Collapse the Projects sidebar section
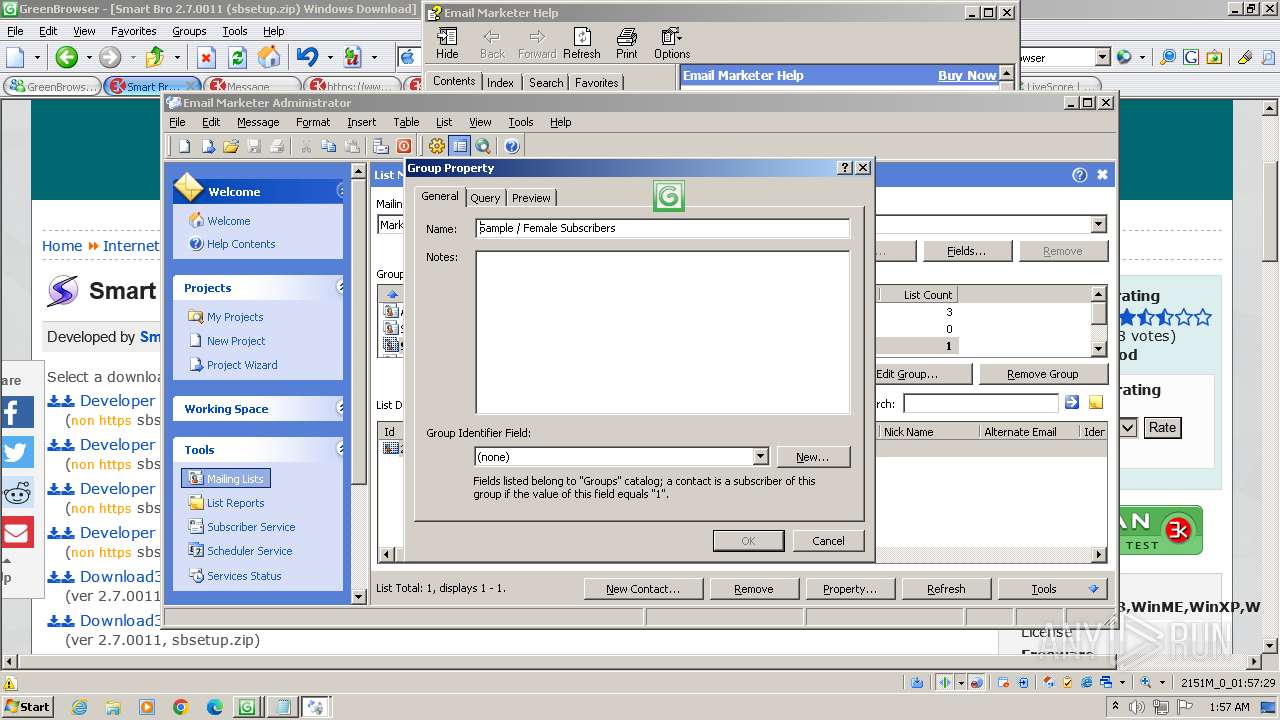 tap(341, 287)
